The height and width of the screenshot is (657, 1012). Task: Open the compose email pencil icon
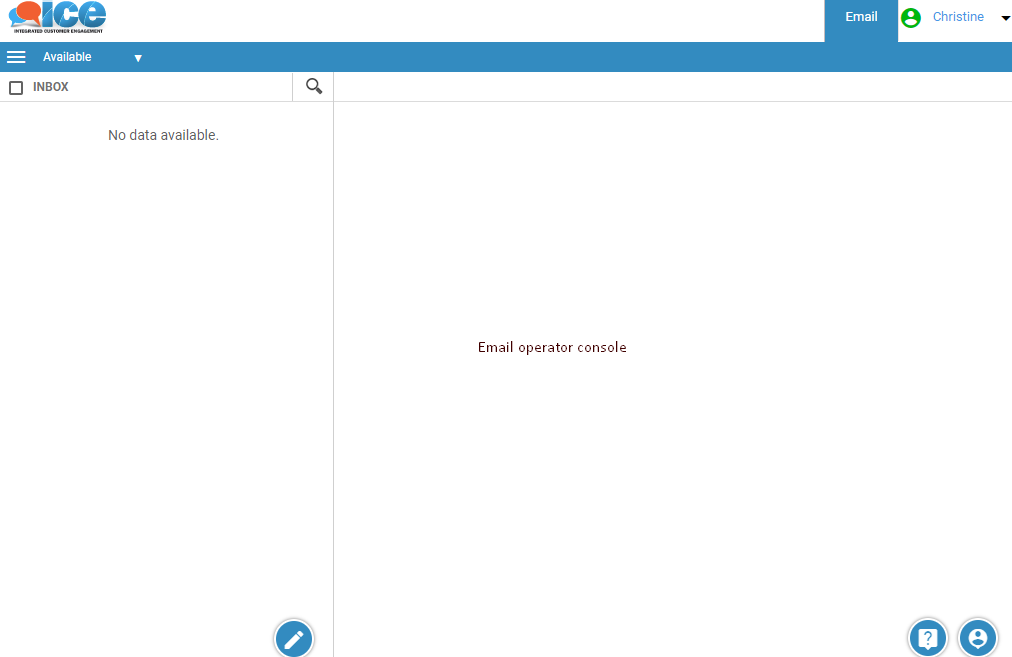(293, 638)
